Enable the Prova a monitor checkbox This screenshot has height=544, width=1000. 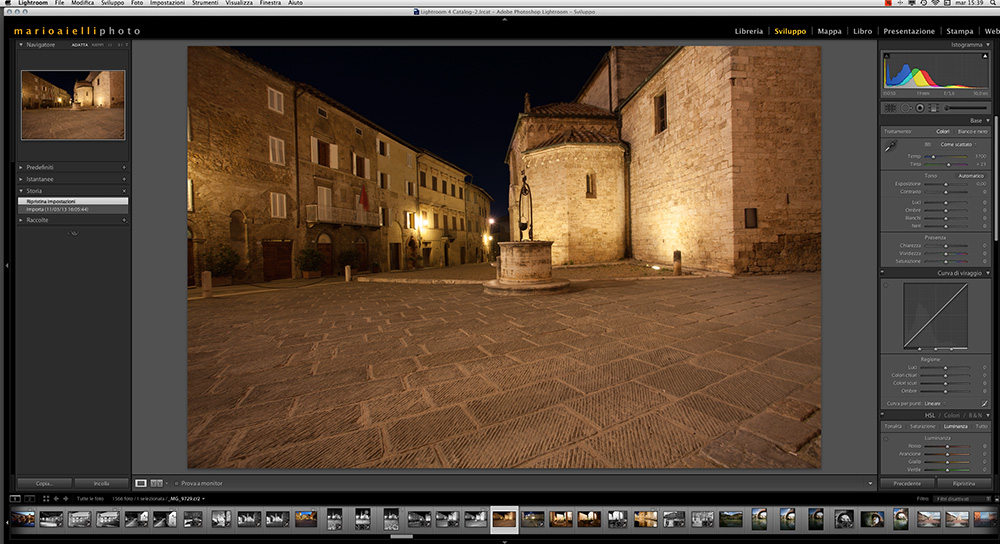pos(175,483)
